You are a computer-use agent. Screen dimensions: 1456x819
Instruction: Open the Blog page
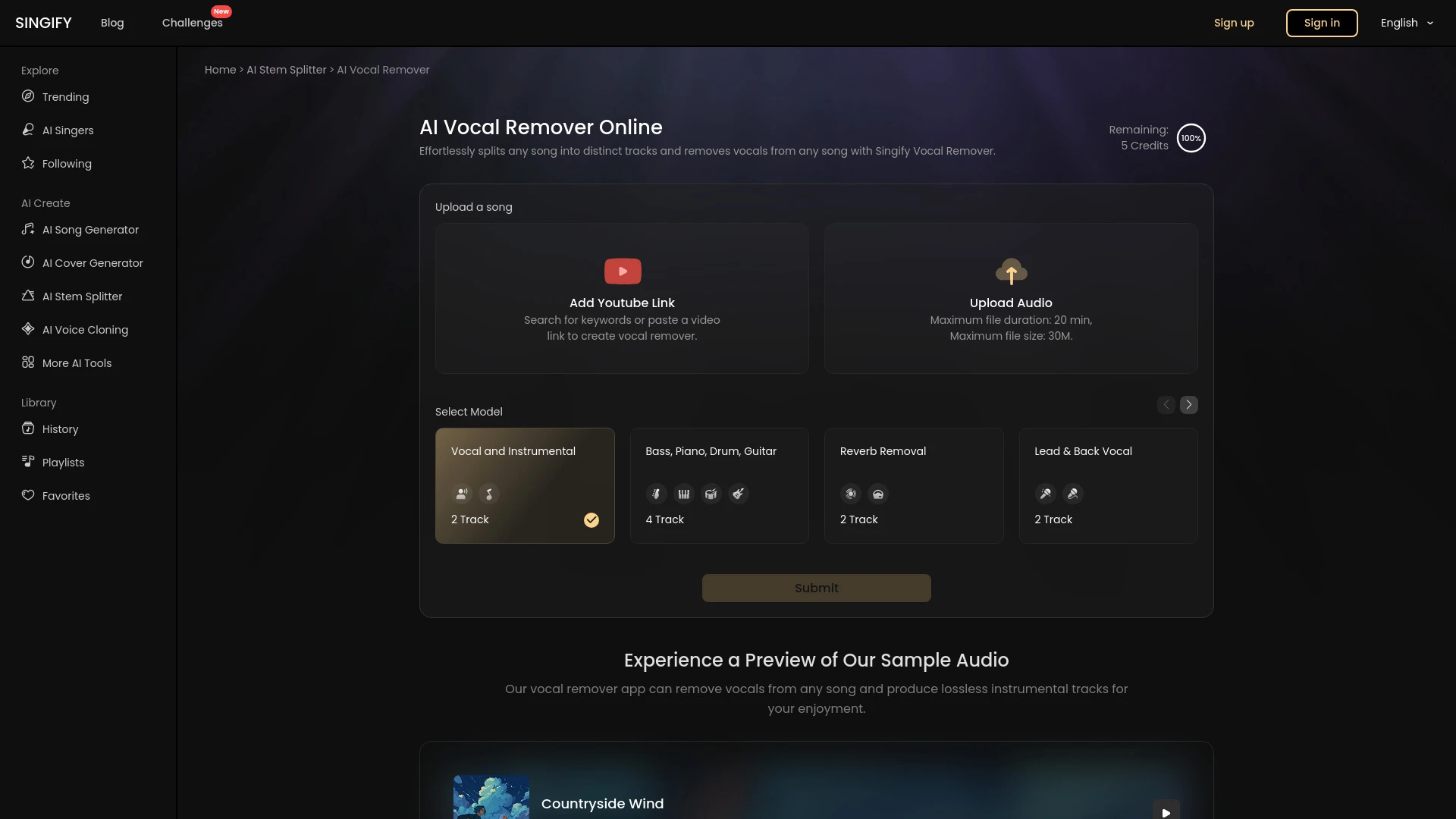coord(112,23)
